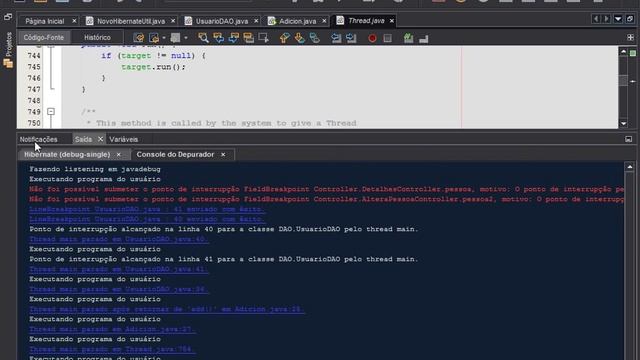This screenshot has width=640, height=360.
Task: Open the dropdown arrow beside back icon
Action: pos(164,38)
